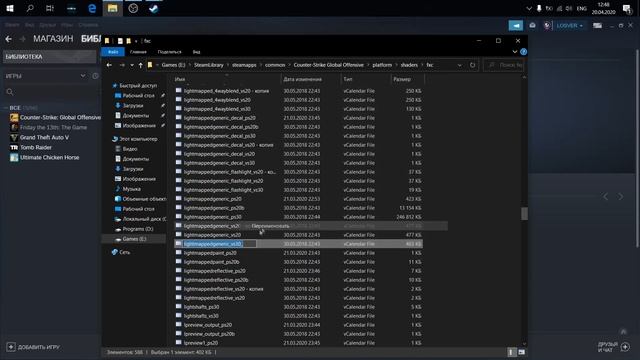Open the LOSIVER account dropdown
The image size is (640, 360).
click(569, 25)
